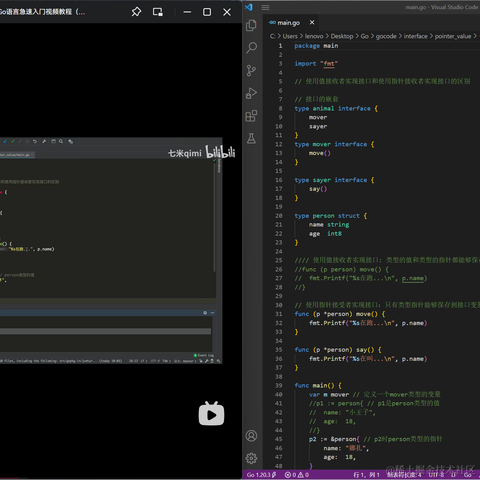Open errors and warnings count in status bar
This screenshot has height=480, width=480.
point(297,475)
